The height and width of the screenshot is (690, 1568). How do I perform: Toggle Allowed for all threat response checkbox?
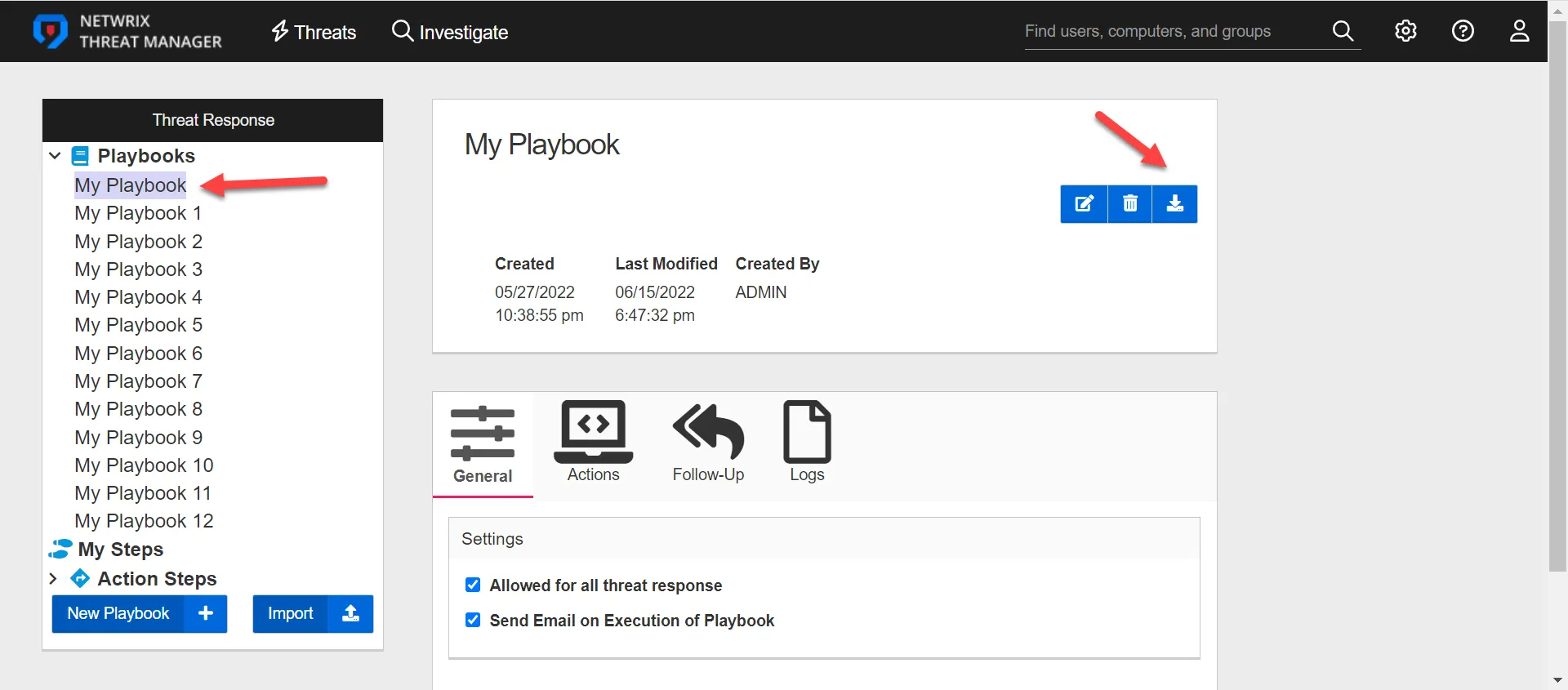click(x=473, y=585)
